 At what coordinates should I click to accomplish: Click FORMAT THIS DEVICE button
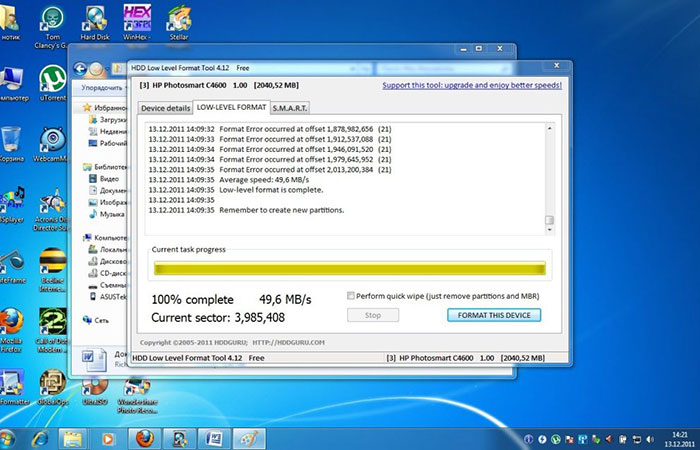tap(494, 315)
